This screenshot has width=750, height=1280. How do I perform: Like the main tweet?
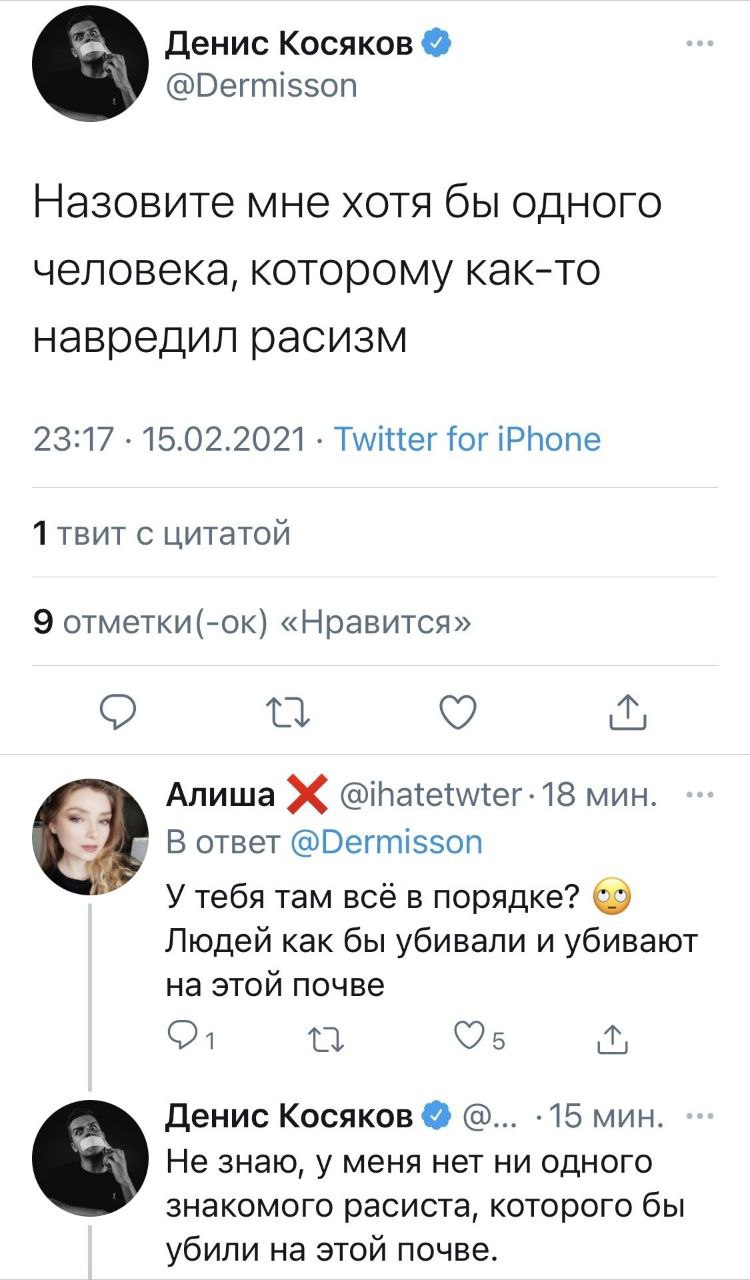click(x=457, y=712)
